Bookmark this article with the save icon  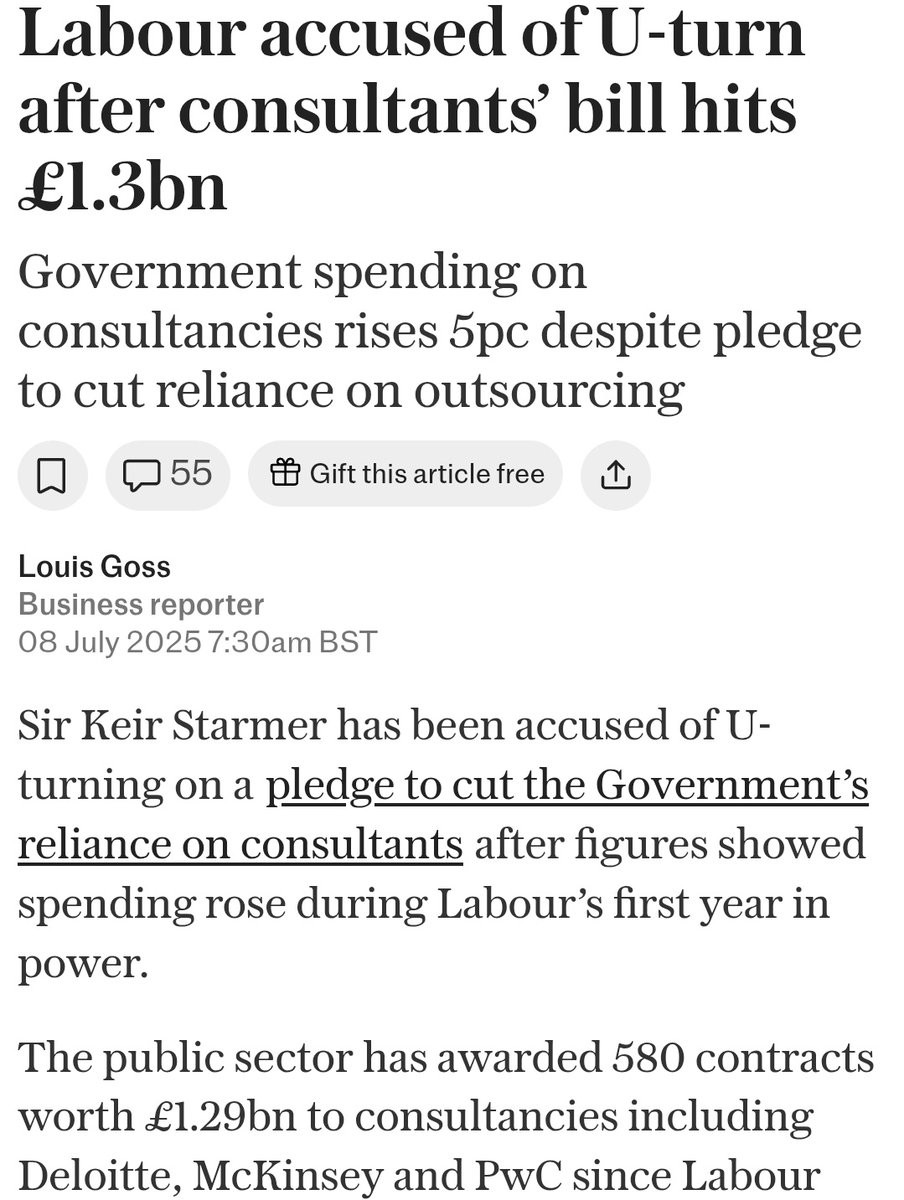pos(52,474)
